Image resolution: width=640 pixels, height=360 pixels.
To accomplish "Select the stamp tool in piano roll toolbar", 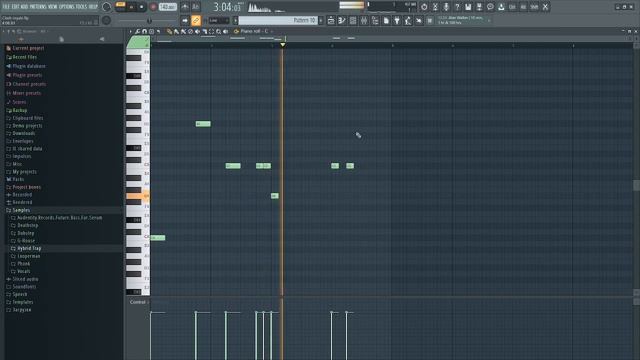I will coord(151,31).
